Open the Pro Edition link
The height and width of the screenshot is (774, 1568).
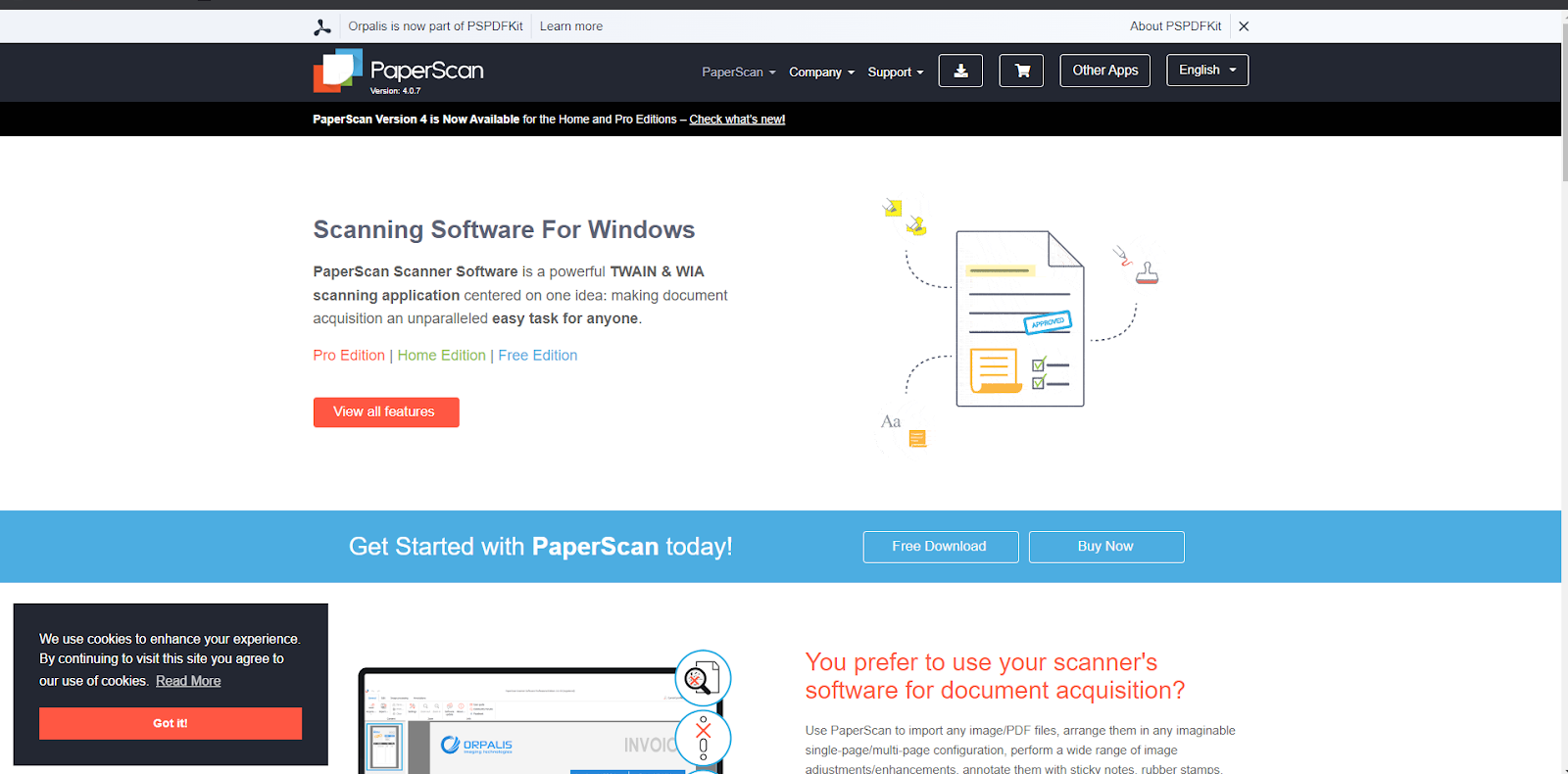coord(349,356)
